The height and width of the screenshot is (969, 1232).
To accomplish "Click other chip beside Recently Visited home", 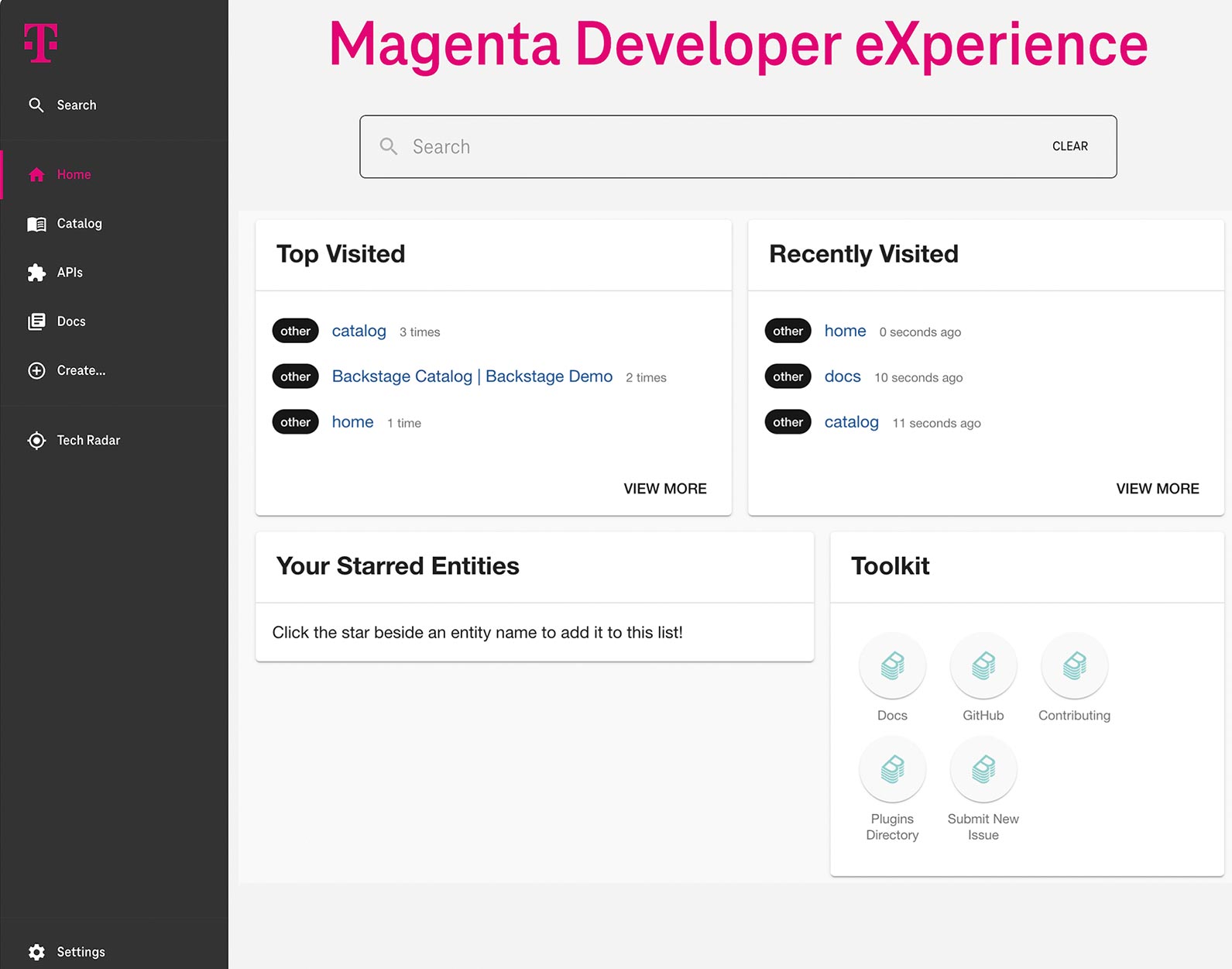I will 788,331.
